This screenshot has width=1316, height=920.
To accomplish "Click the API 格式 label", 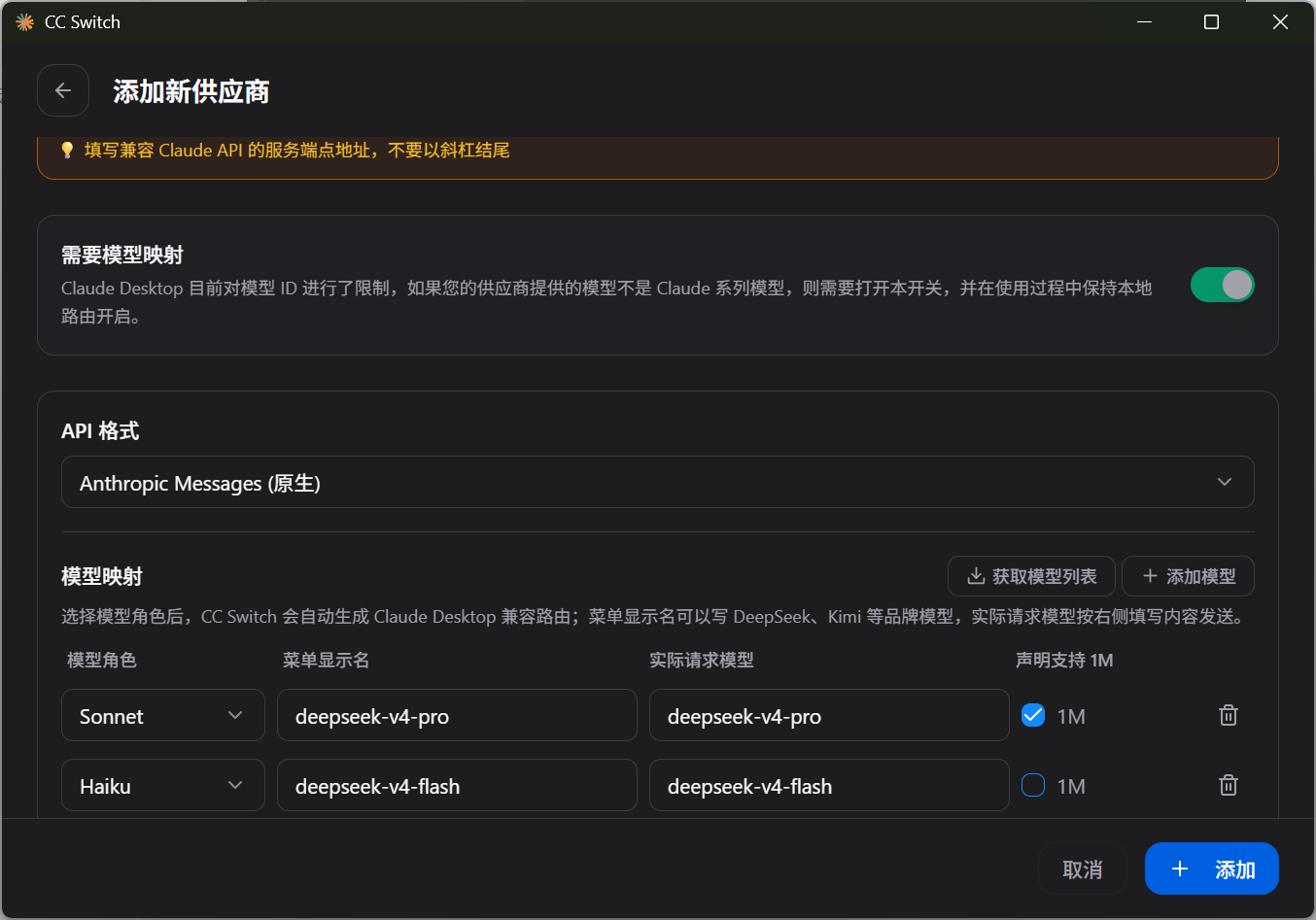I will [x=100, y=431].
